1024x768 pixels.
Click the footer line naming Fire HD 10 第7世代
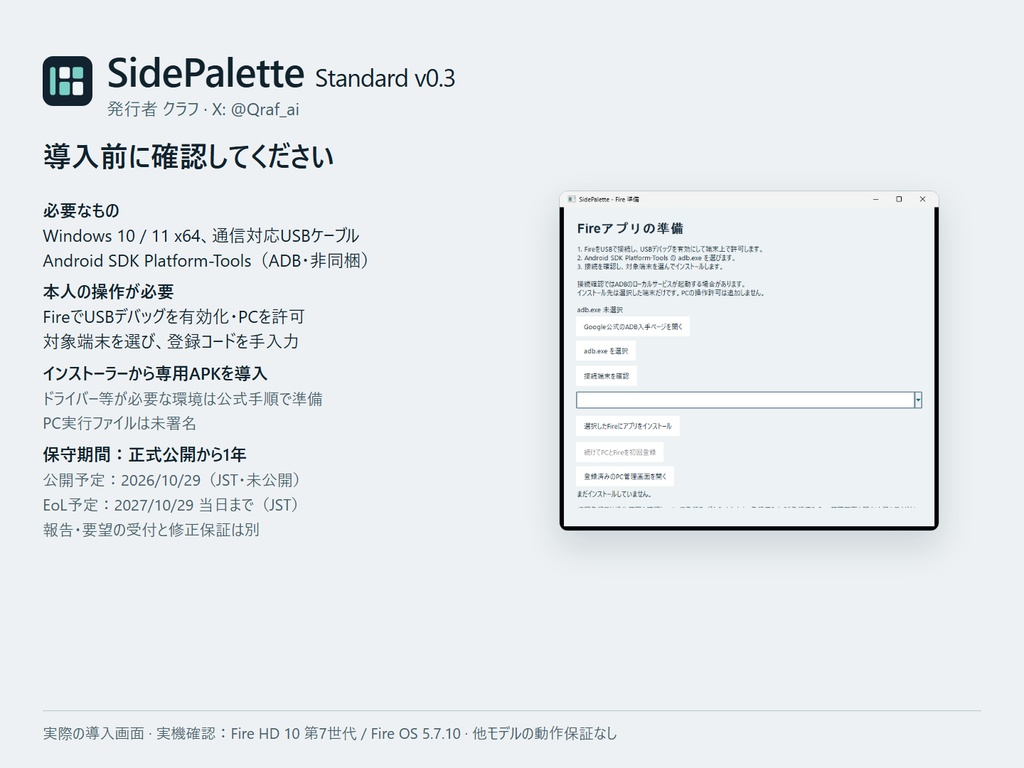click(x=330, y=733)
